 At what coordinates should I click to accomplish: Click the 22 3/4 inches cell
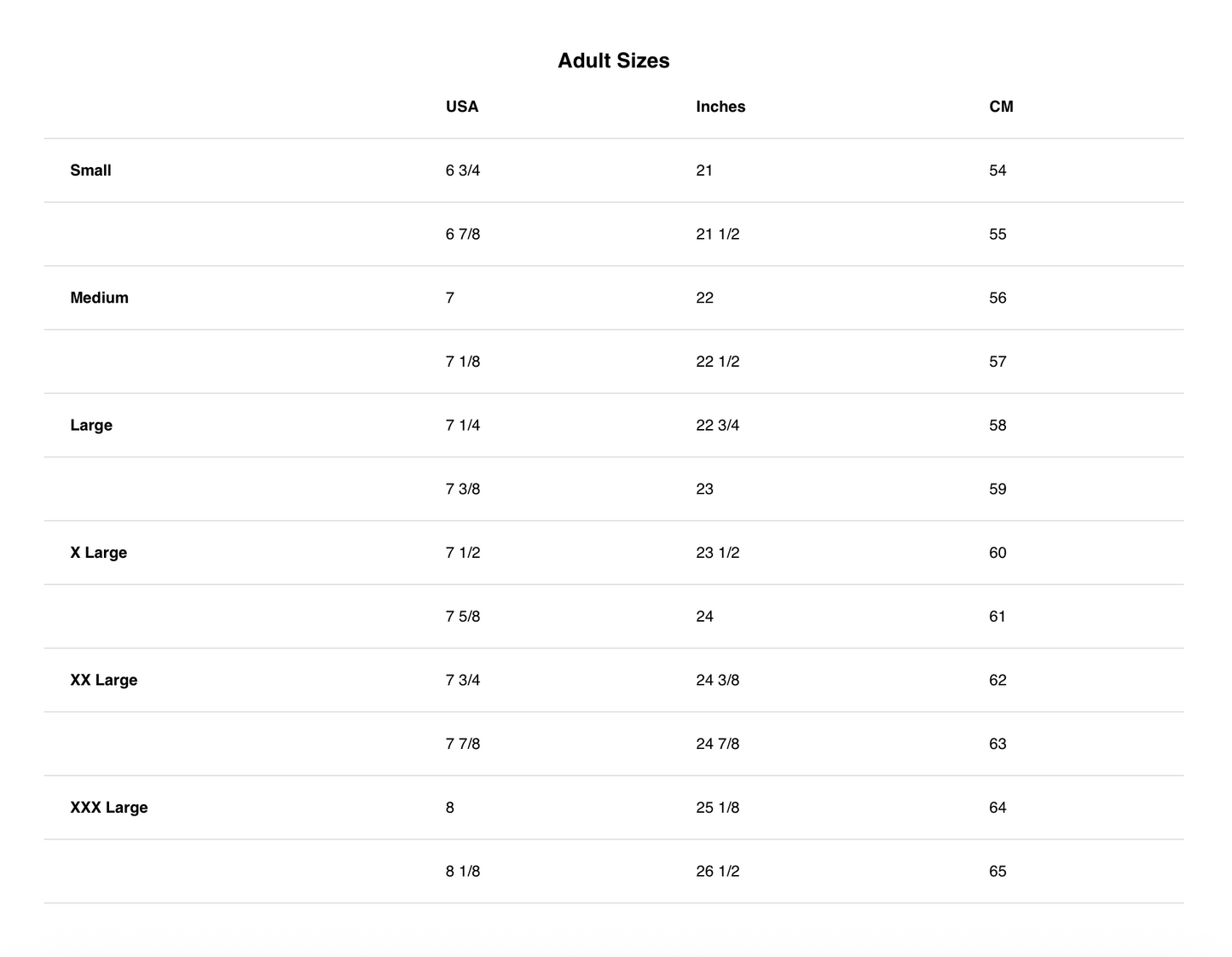point(717,426)
